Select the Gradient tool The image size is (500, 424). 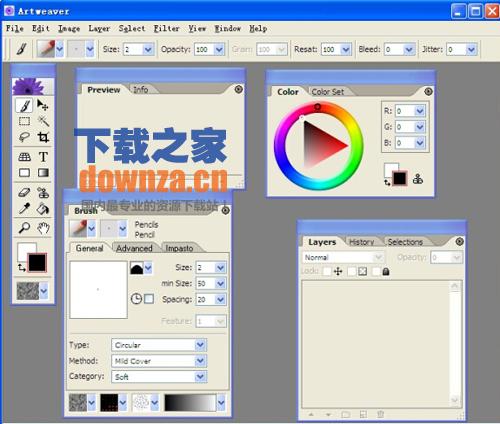pos(43,173)
